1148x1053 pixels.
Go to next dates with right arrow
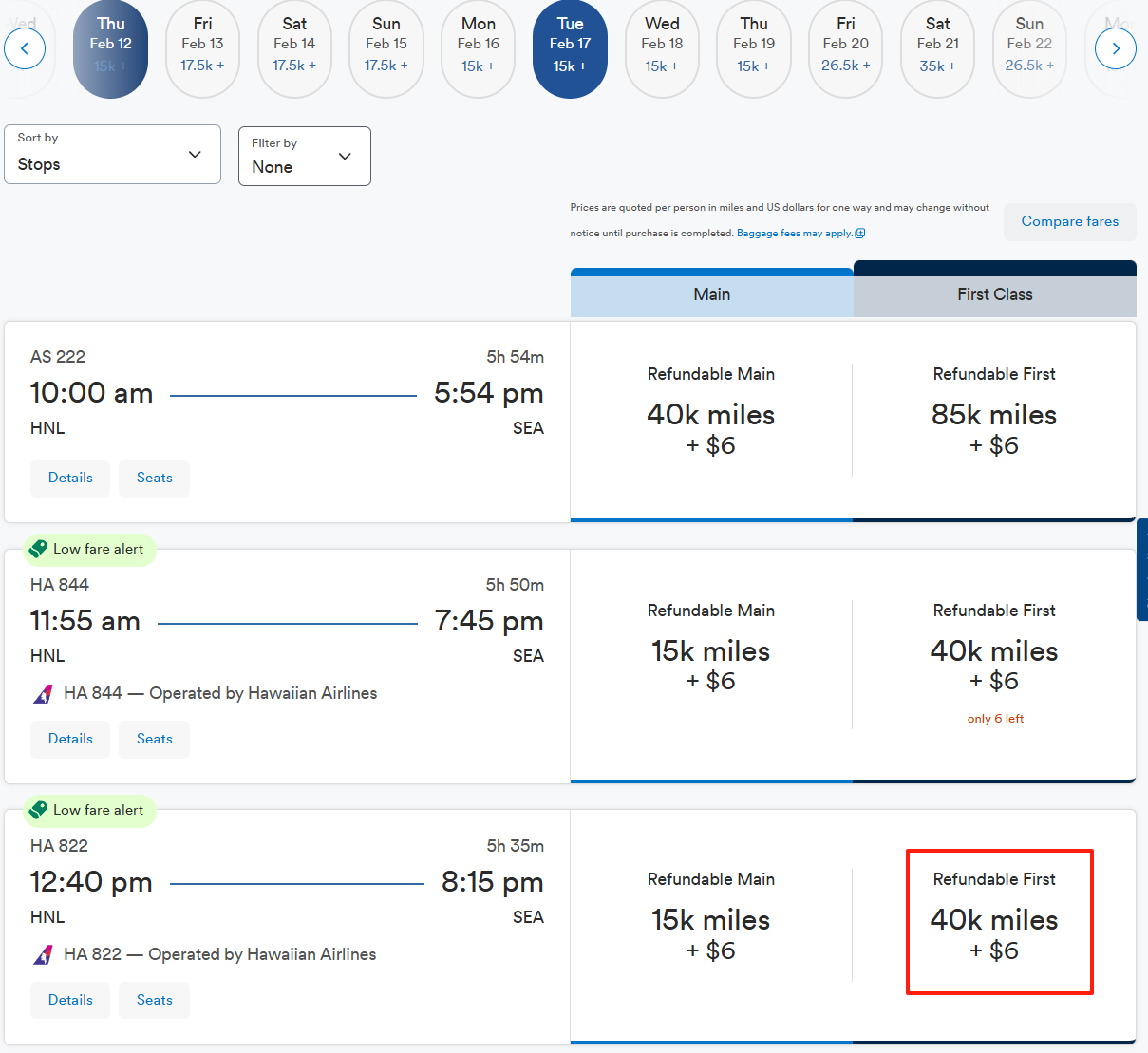click(x=1116, y=48)
